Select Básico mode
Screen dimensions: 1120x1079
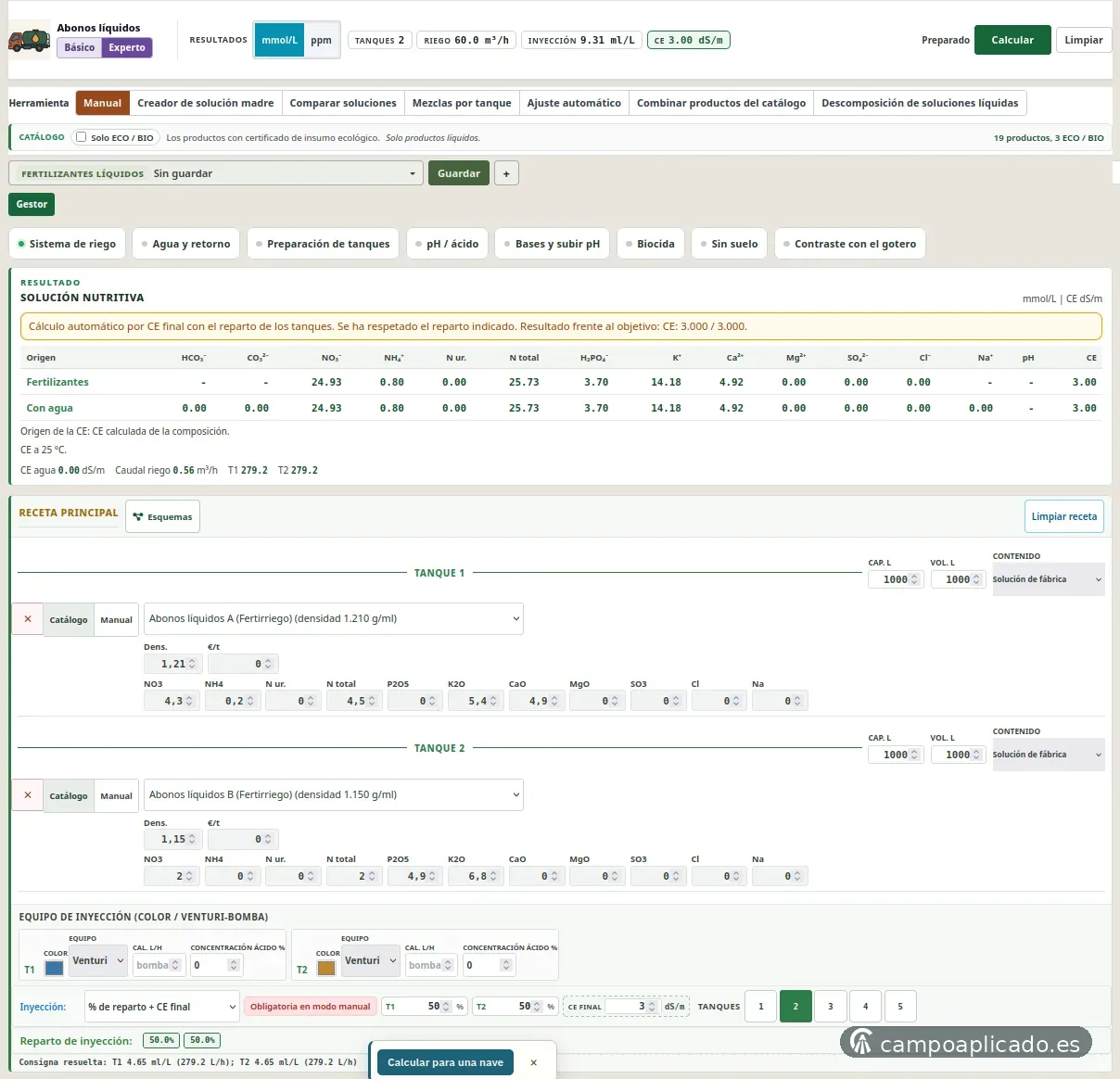point(80,47)
